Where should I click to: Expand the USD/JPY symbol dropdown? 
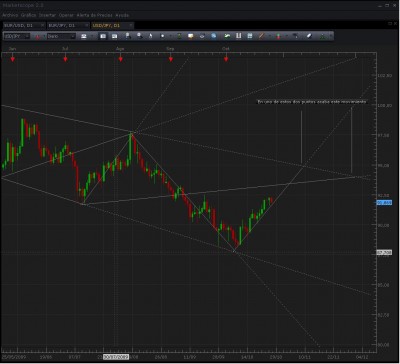[27, 36]
